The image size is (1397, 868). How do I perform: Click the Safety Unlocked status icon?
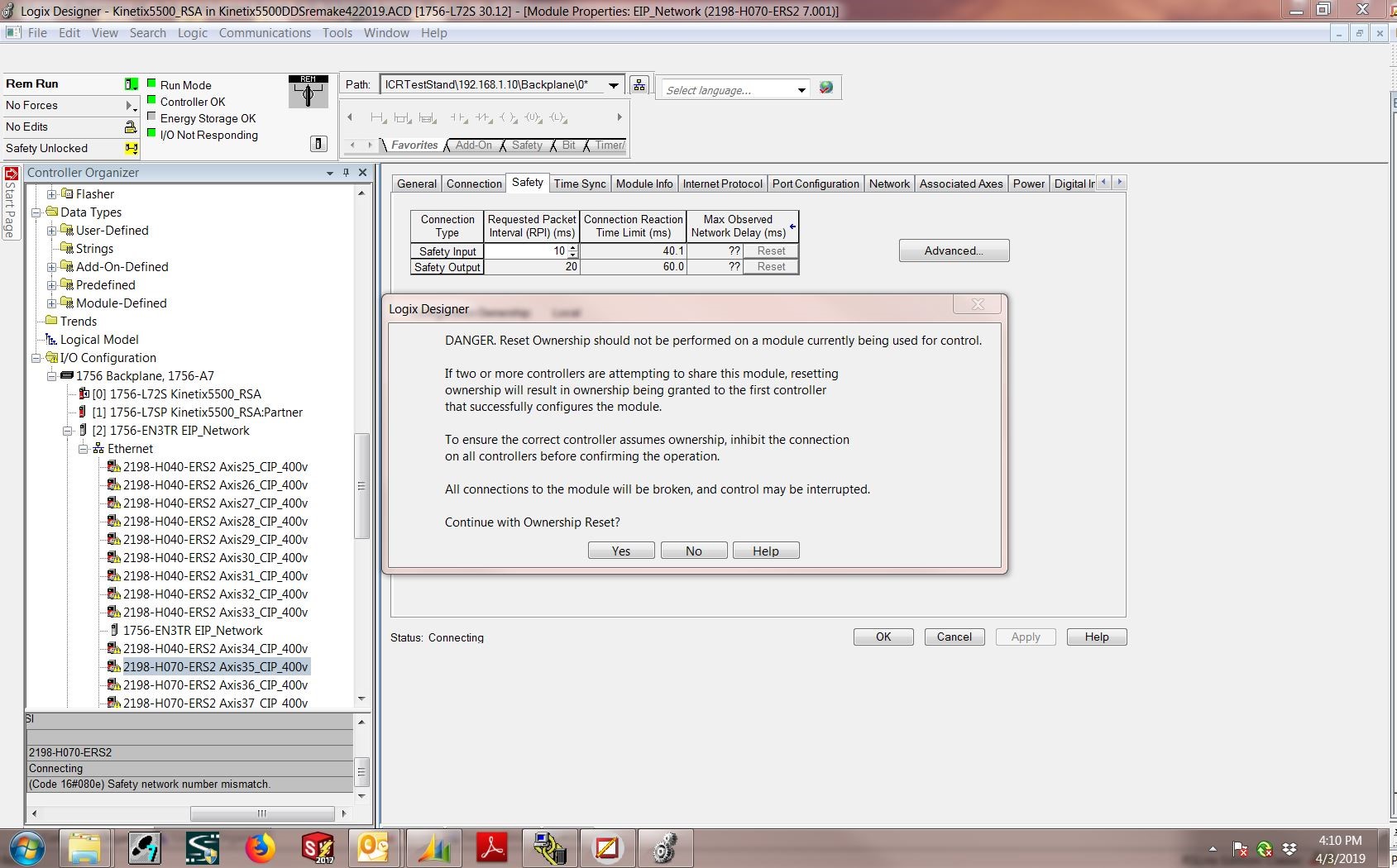(131, 149)
